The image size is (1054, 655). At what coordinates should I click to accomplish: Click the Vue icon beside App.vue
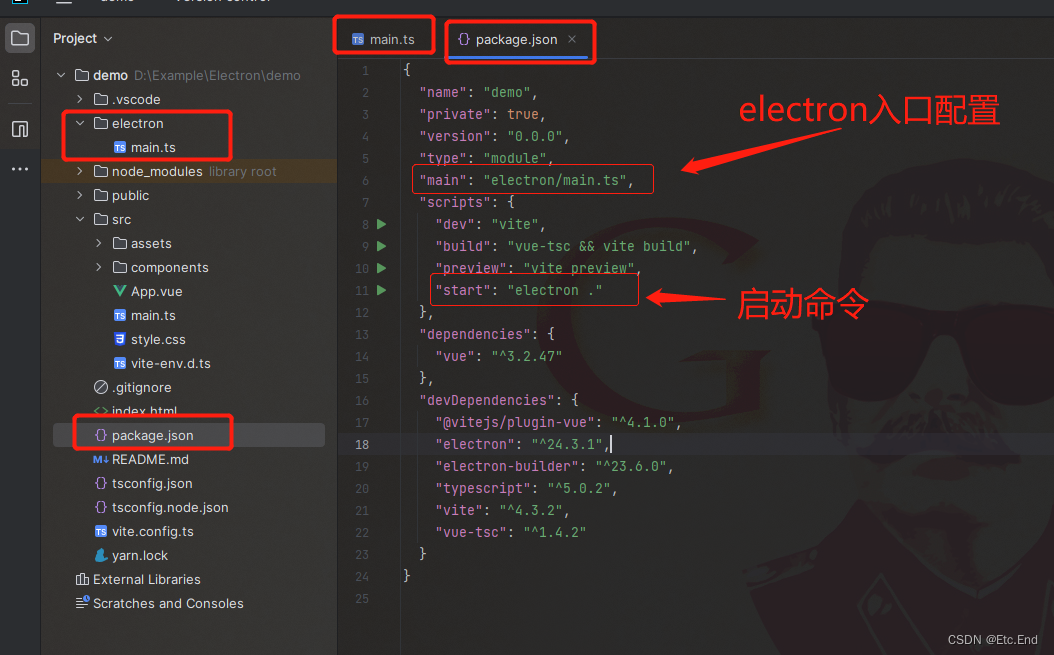[x=120, y=291]
